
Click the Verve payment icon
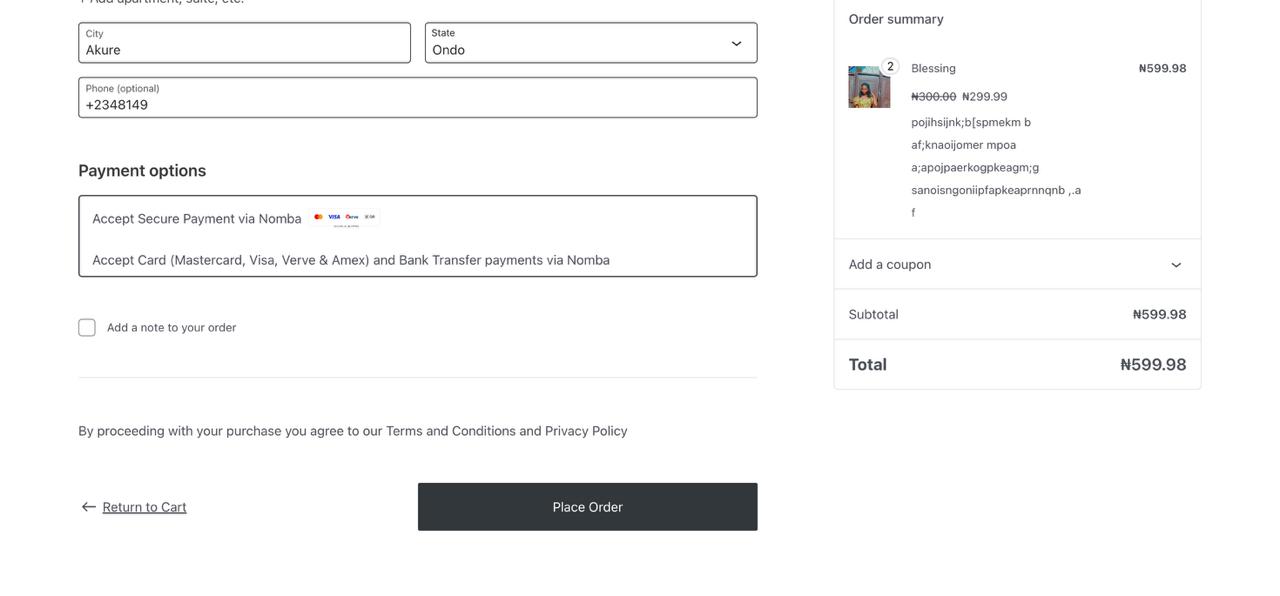click(350, 217)
